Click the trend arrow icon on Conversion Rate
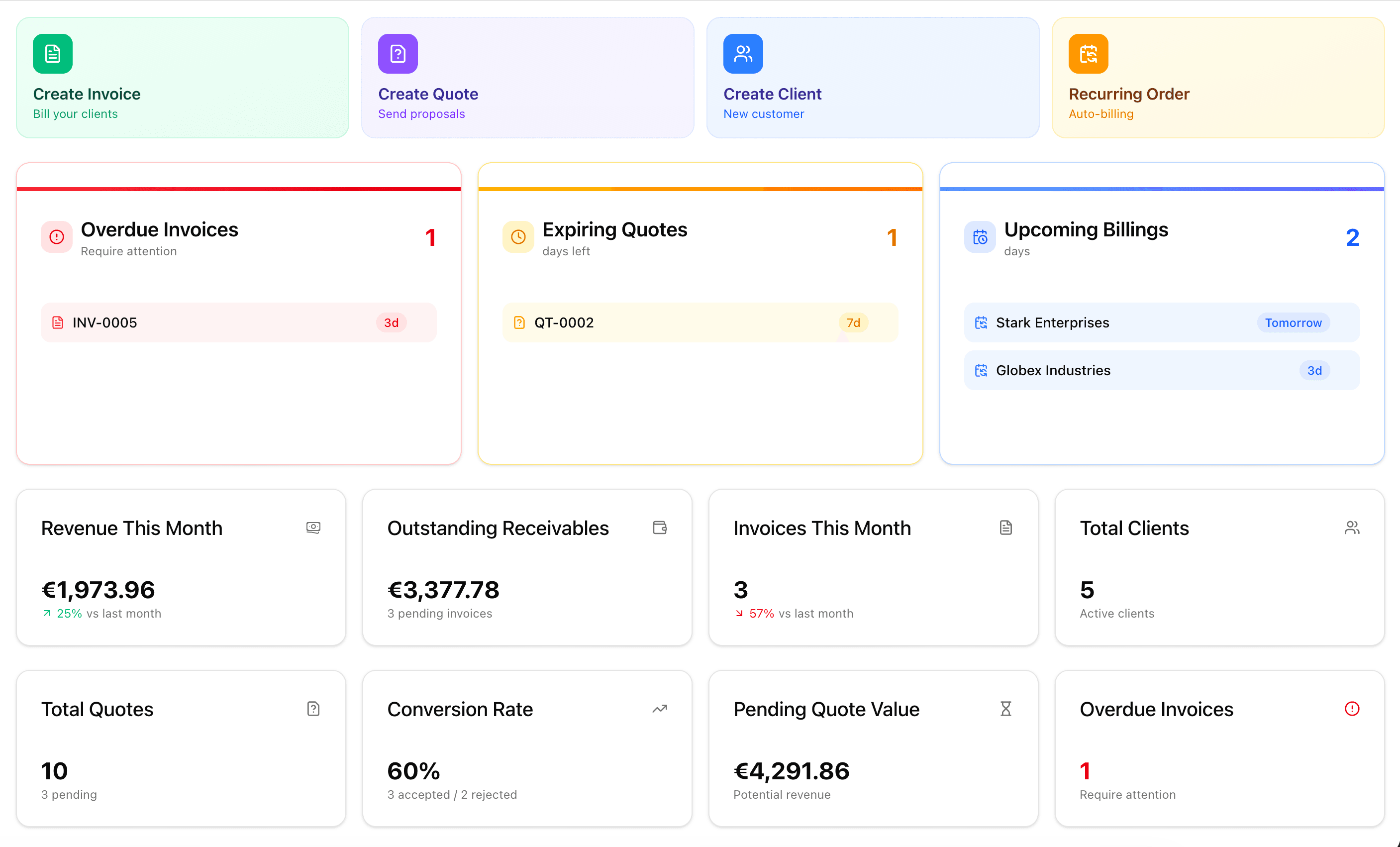This screenshot has height=847, width=1400. coord(660,709)
